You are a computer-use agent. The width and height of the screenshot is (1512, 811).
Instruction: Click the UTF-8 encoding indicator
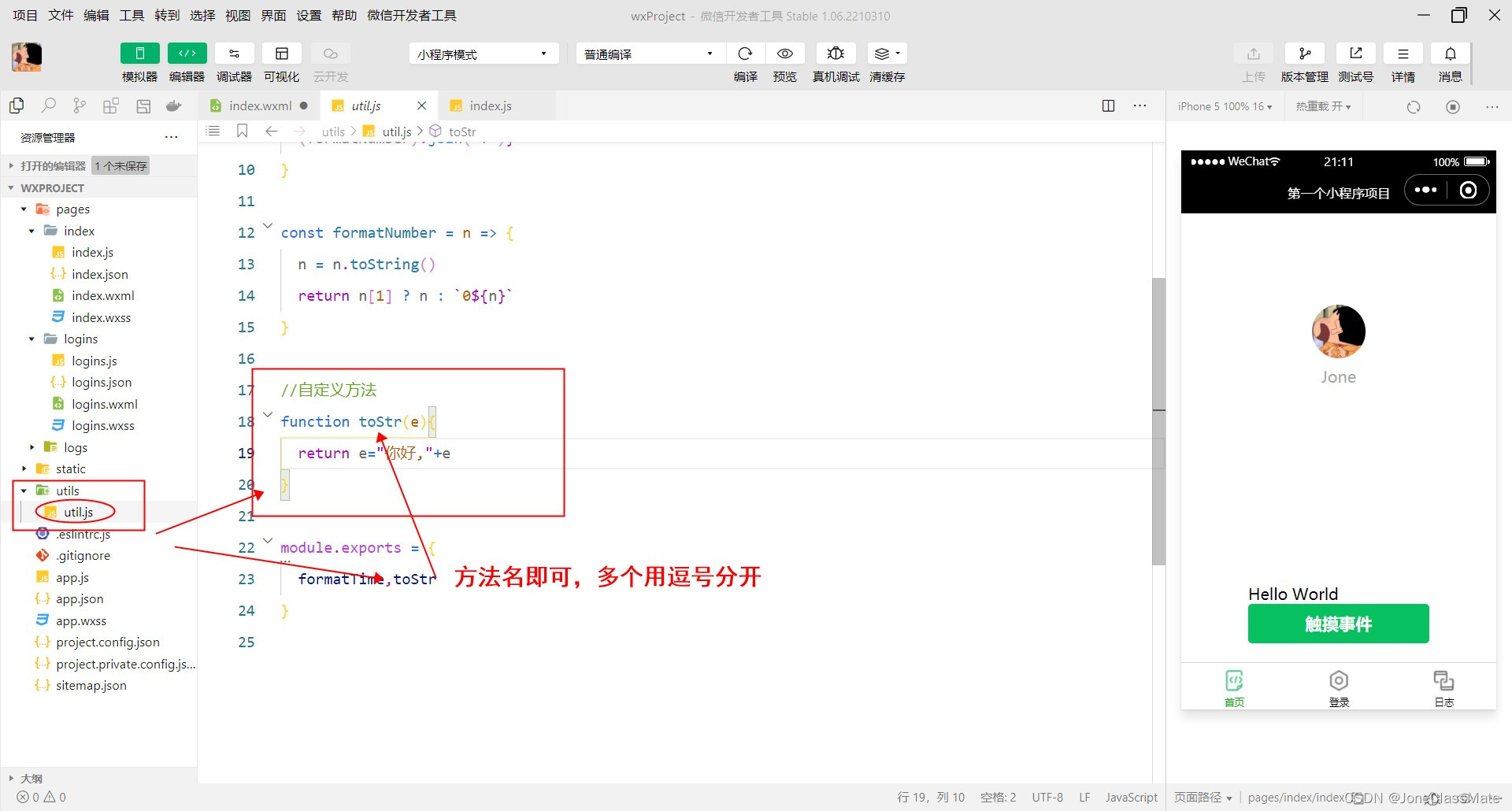pos(1047,797)
